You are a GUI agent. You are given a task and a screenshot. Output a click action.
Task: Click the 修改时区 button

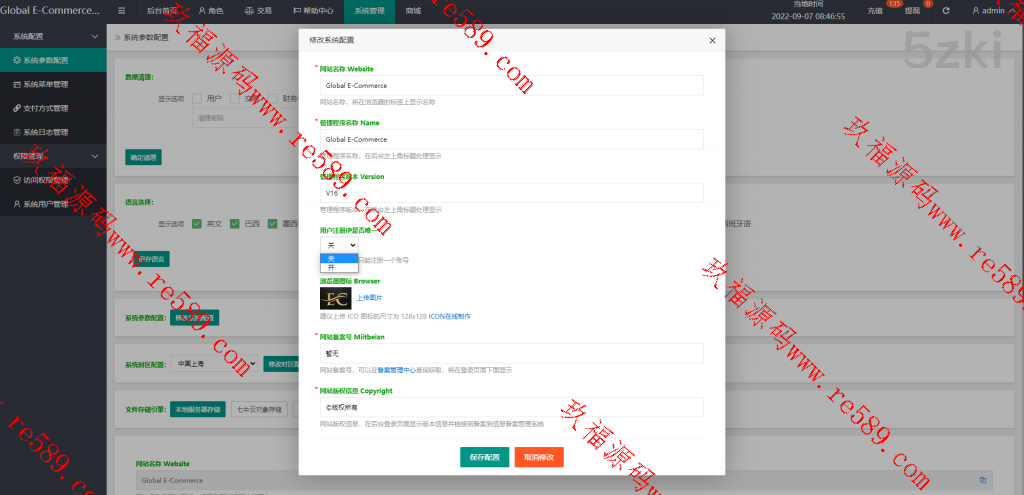[x=282, y=364]
